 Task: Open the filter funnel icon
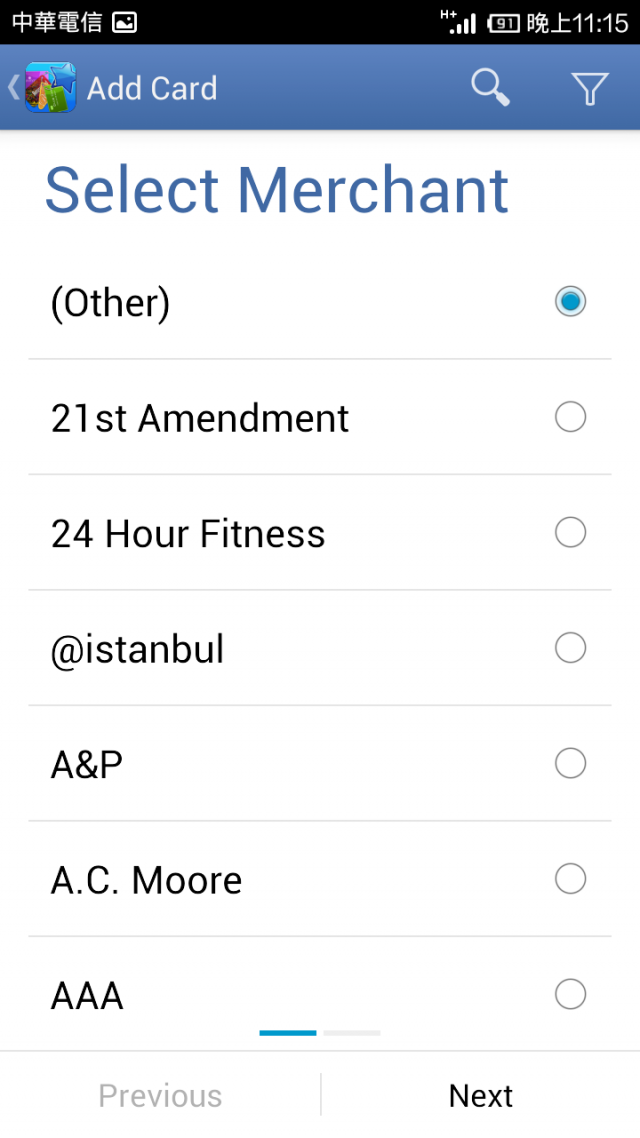pos(589,89)
